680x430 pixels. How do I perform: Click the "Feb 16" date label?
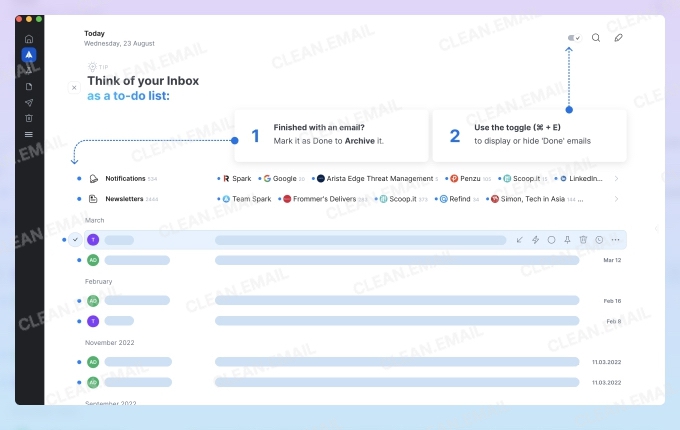click(612, 301)
